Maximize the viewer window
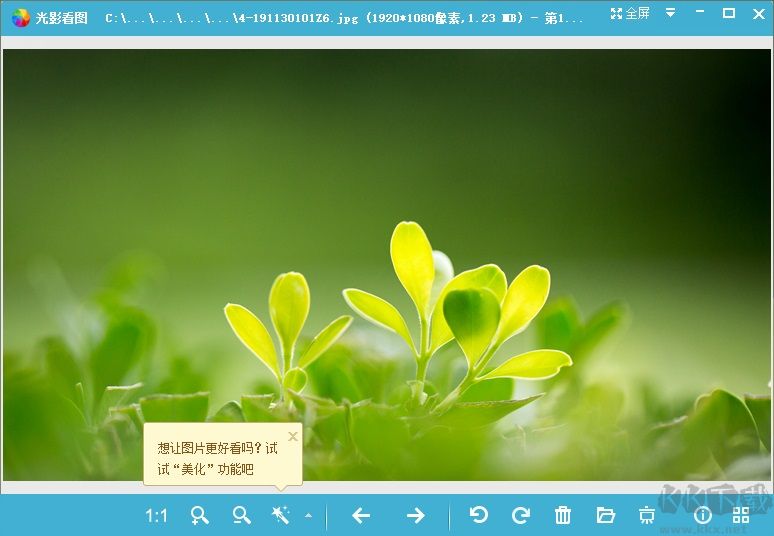The width and height of the screenshot is (774, 536). click(x=729, y=13)
